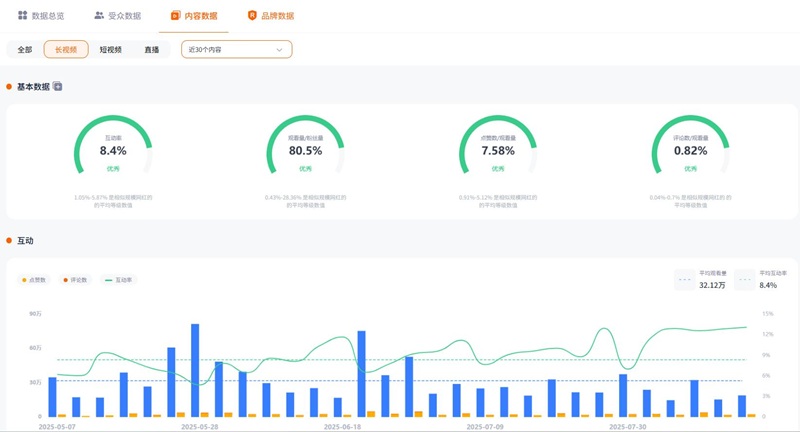Select the 直播 filter option
800x432 pixels.
(x=151, y=49)
